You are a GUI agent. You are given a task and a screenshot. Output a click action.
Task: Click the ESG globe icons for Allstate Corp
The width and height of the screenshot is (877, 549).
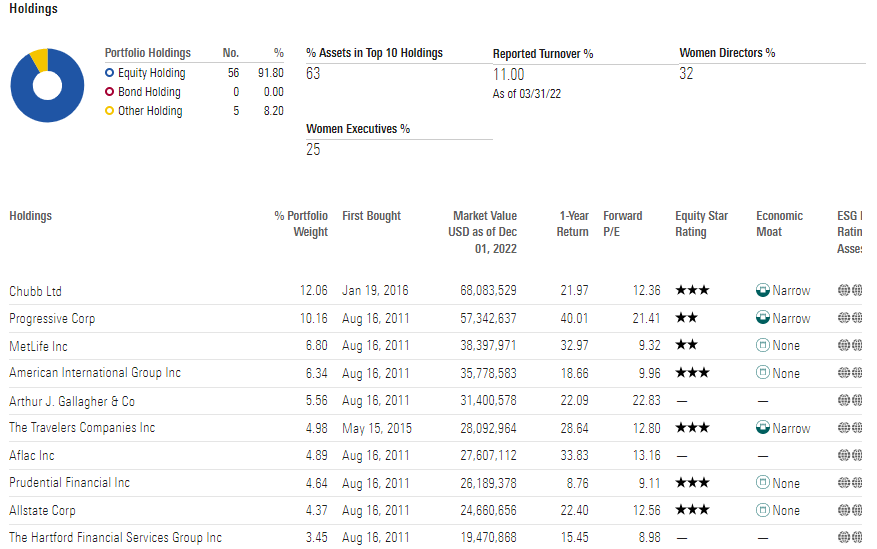pyautogui.click(x=850, y=510)
